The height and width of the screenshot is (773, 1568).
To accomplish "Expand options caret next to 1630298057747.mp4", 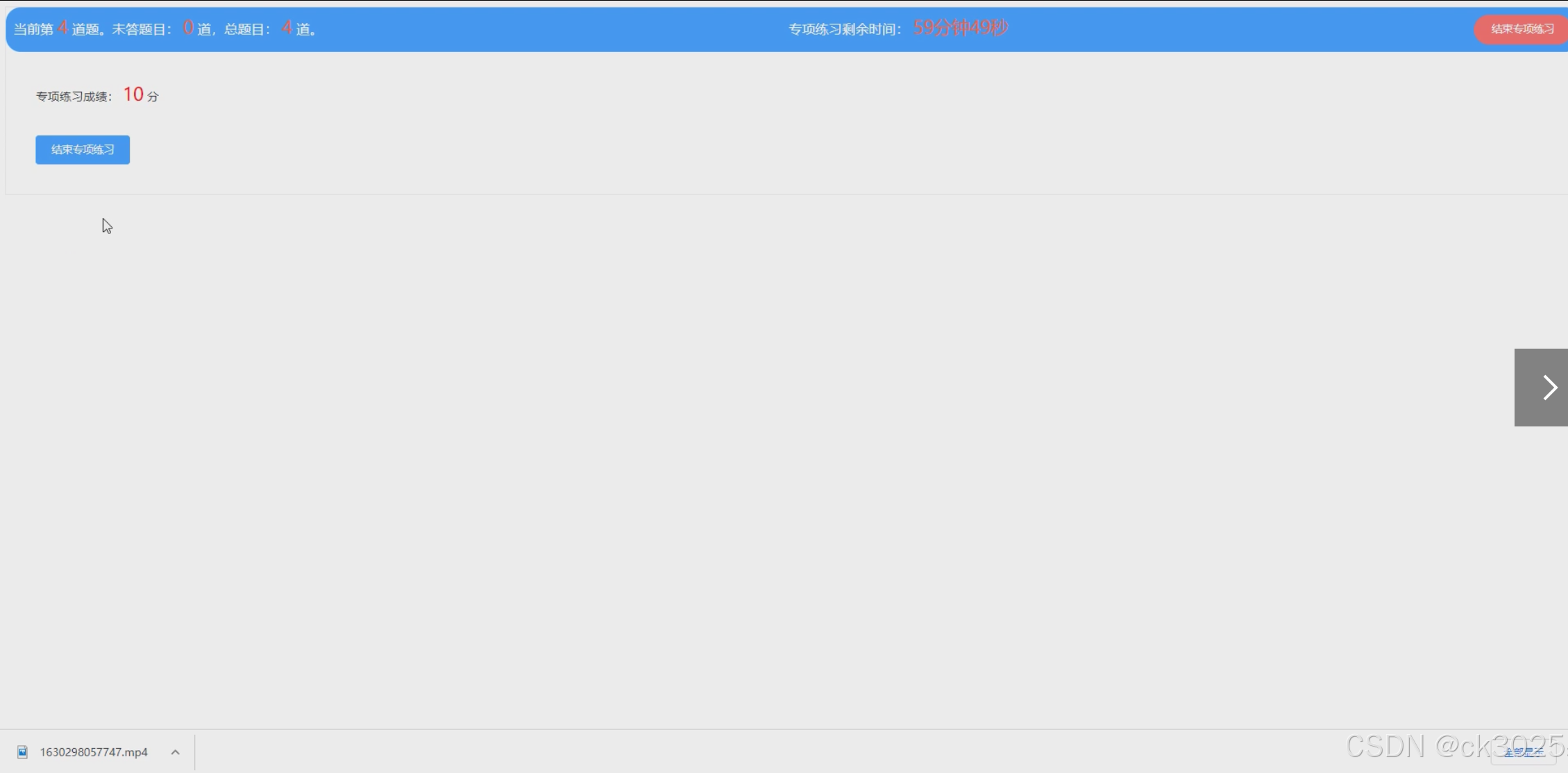I will coord(176,752).
